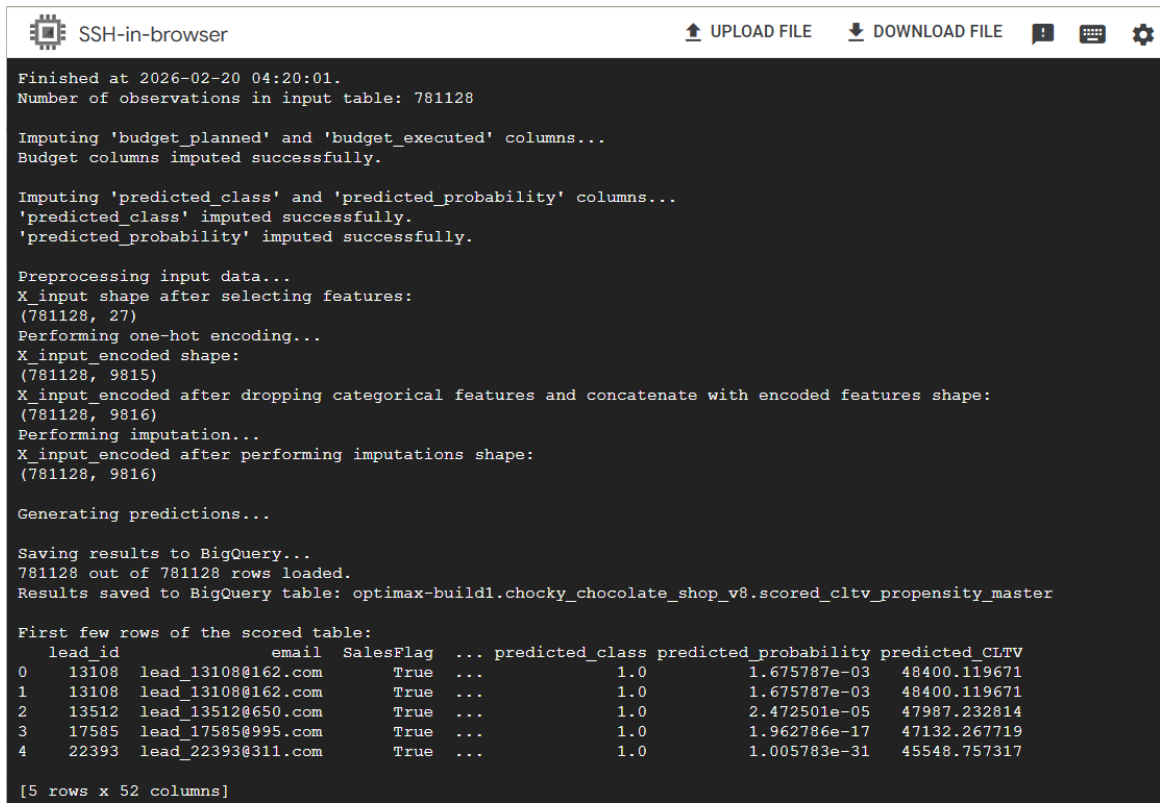Click the lead_id 22393 cell
The height and width of the screenshot is (803, 1162).
(93, 751)
